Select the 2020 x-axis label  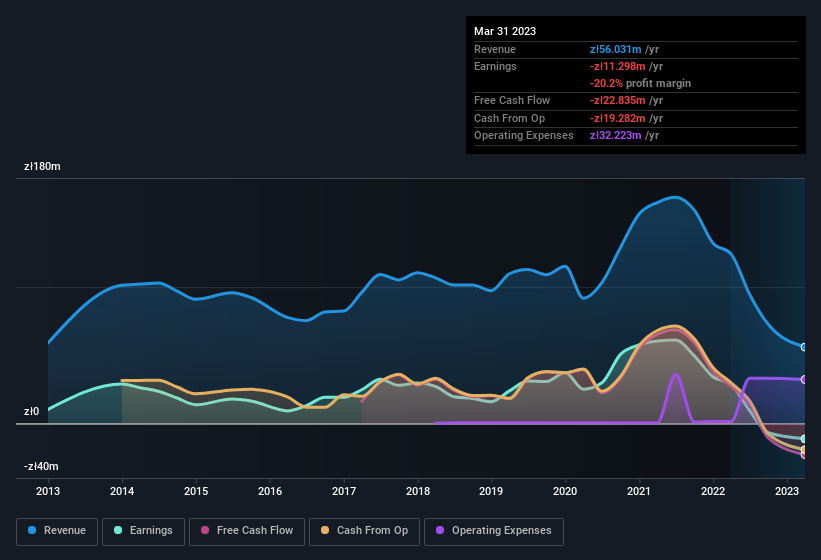coord(565,491)
